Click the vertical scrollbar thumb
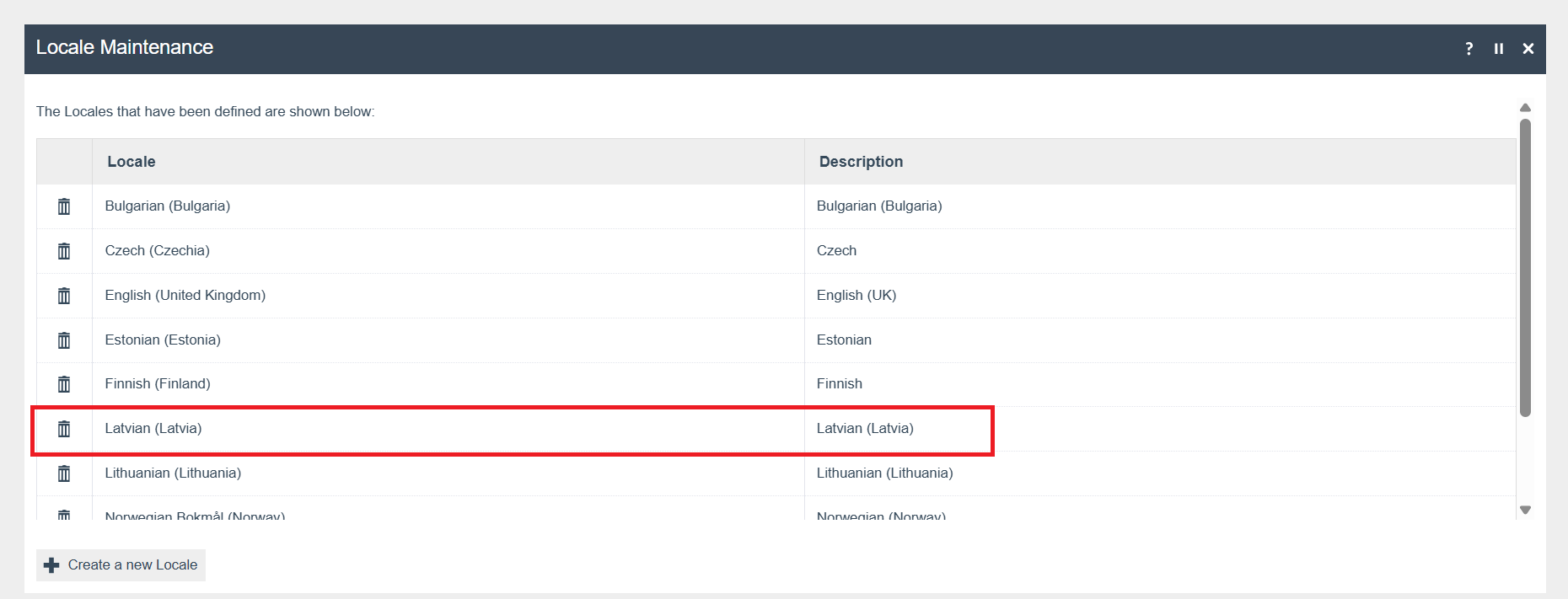Screen dimensions: 1568x599 point(1525,267)
